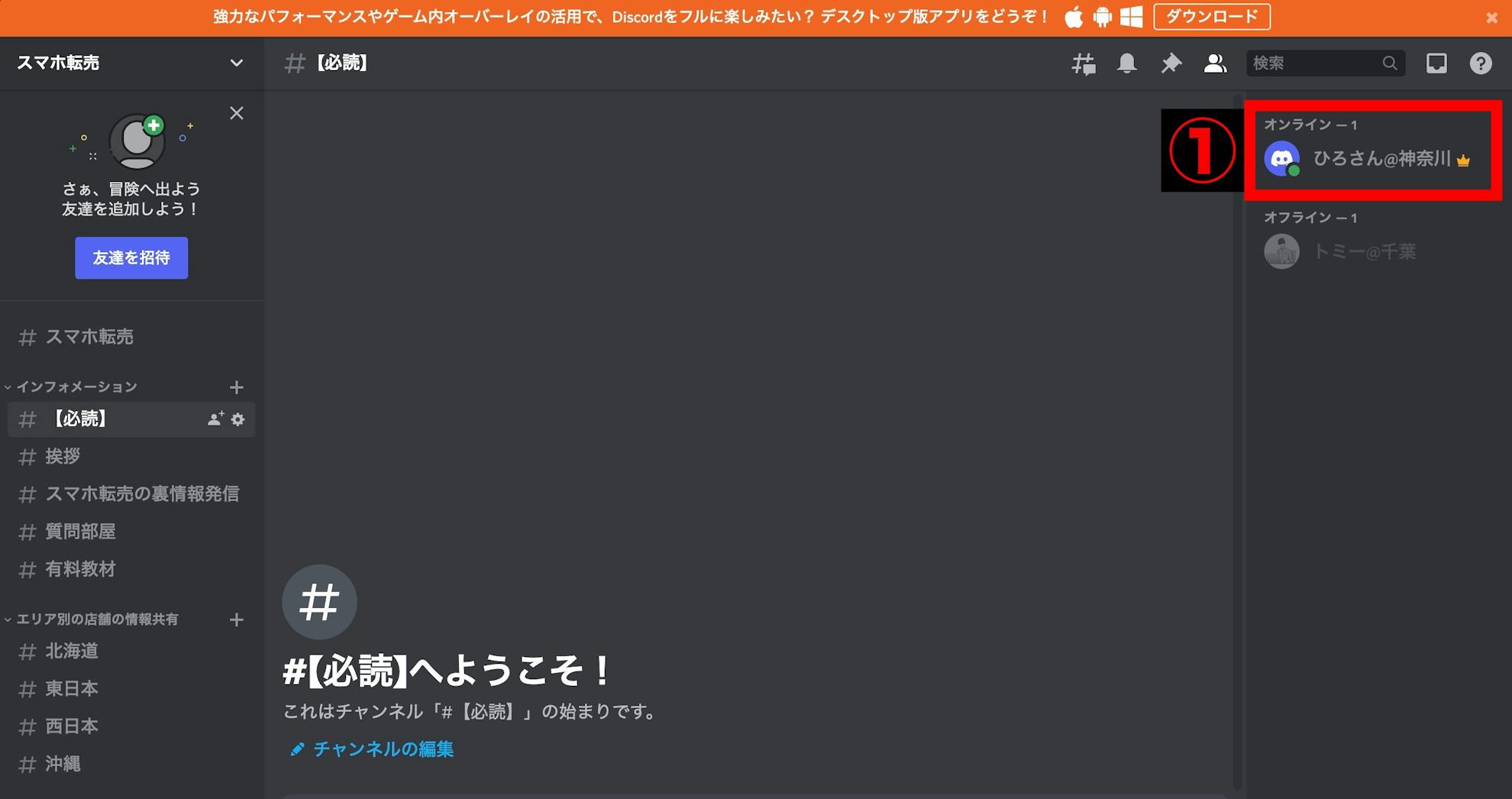Click the オンライン—1 group header
This screenshot has height=799, width=1512.
(x=1311, y=125)
